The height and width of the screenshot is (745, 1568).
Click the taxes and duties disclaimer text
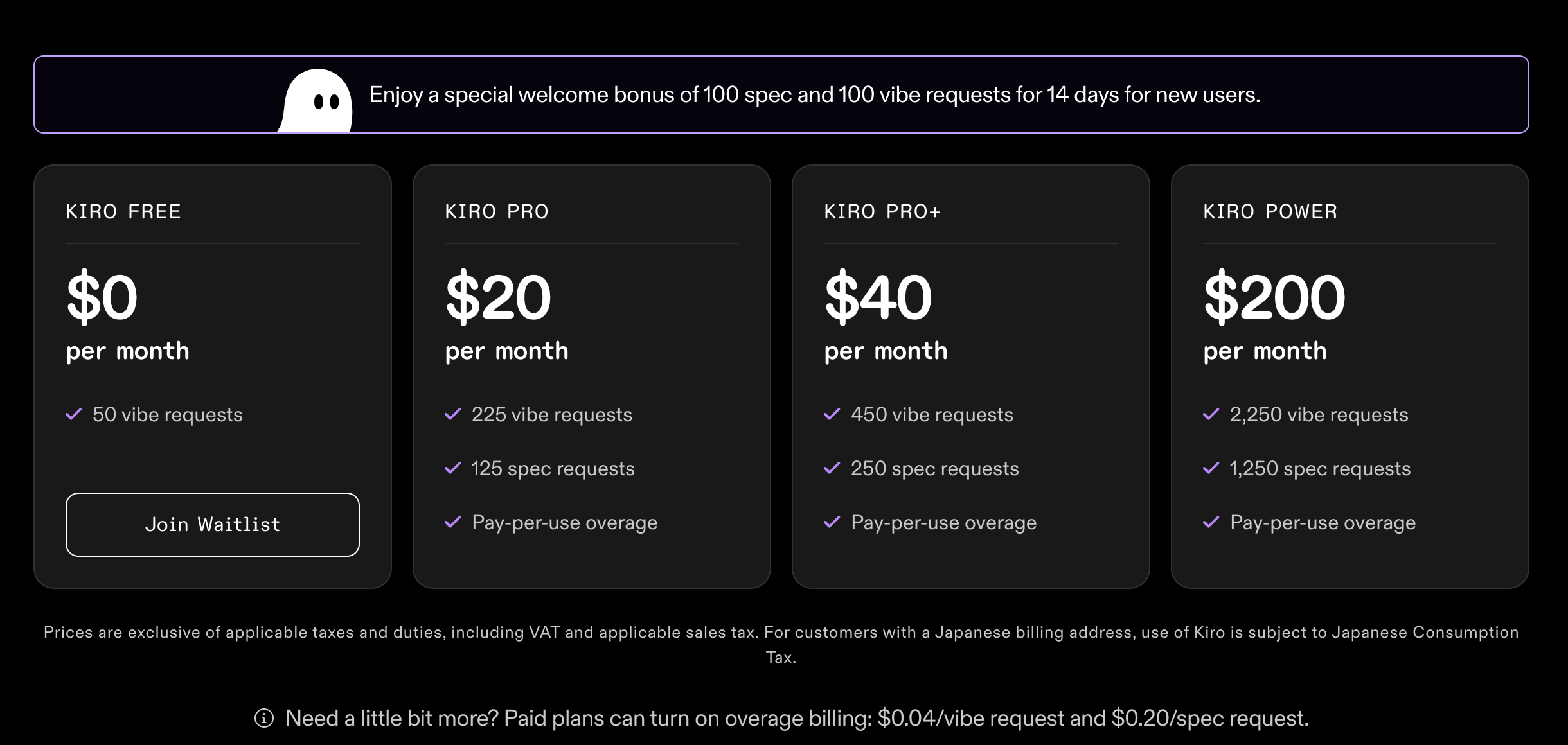point(781,633)
